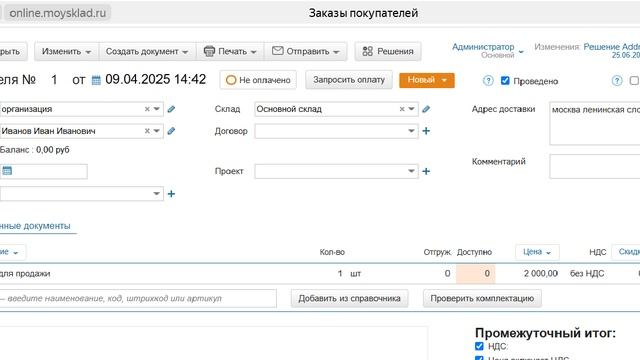Edit Основной склад with pencil icon
The width and height of the screenshot is (640, 360).
click(426, 109)
